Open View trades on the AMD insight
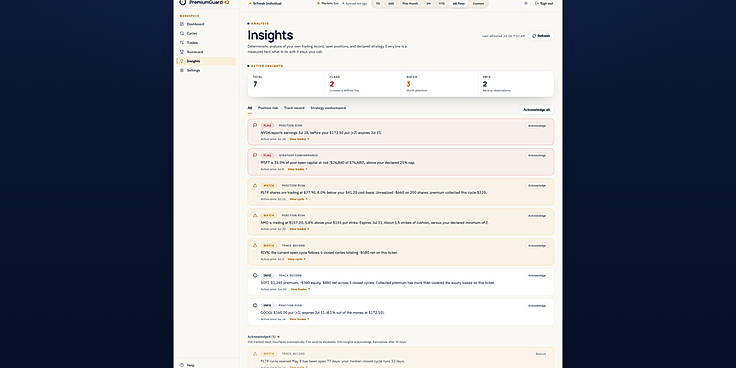This screenshot has width=736, height=368. (299, 229)
